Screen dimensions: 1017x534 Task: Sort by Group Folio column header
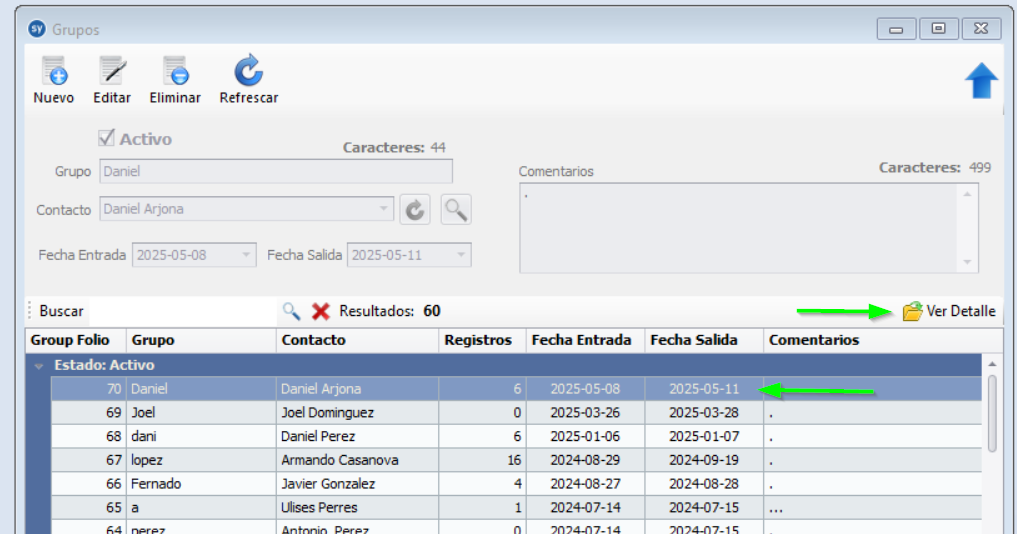pyautogui.click(x=76, y=341)
